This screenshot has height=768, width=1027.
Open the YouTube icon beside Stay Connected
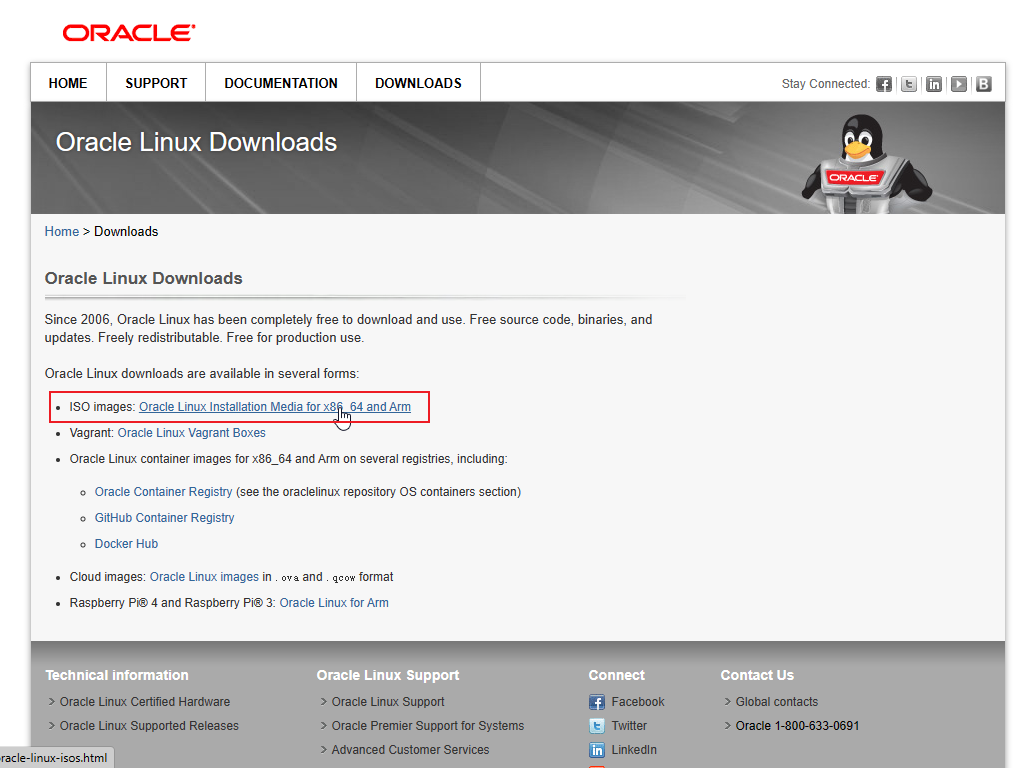click(x=958, y=84)
